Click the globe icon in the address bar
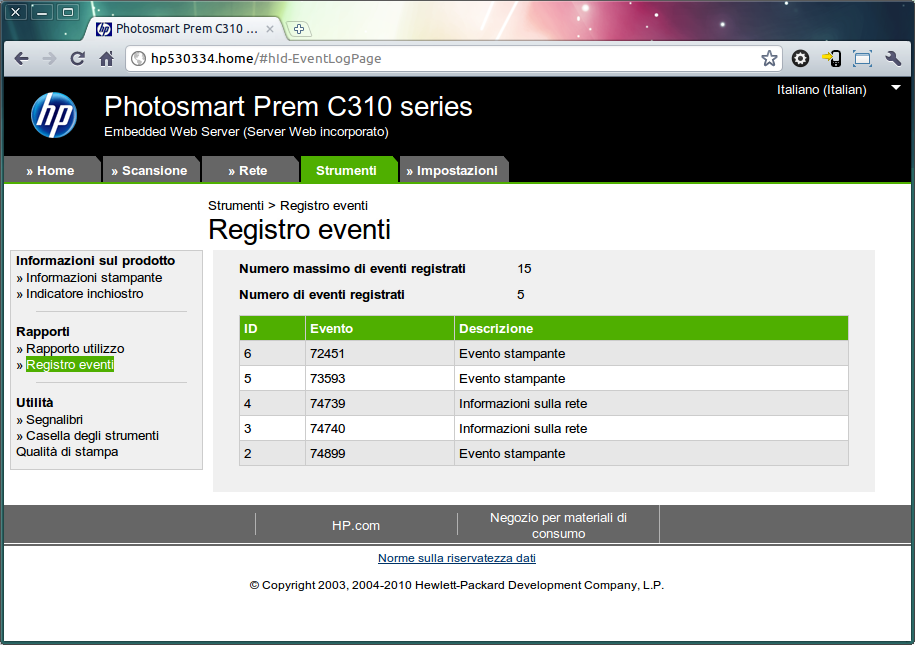The image size is (915, 645). 138,58
